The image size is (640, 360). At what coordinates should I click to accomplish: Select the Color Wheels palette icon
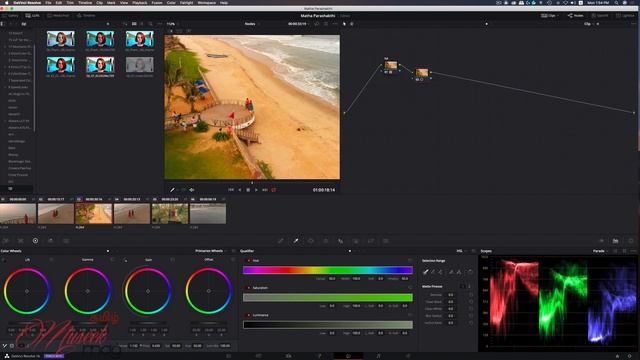[36, 241]
